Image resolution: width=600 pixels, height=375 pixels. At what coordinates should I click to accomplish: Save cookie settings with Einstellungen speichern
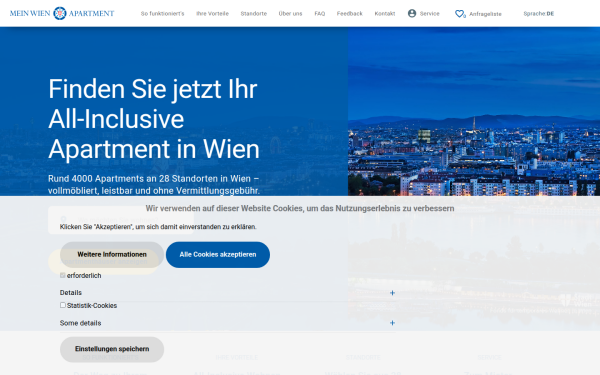point(112,349)
